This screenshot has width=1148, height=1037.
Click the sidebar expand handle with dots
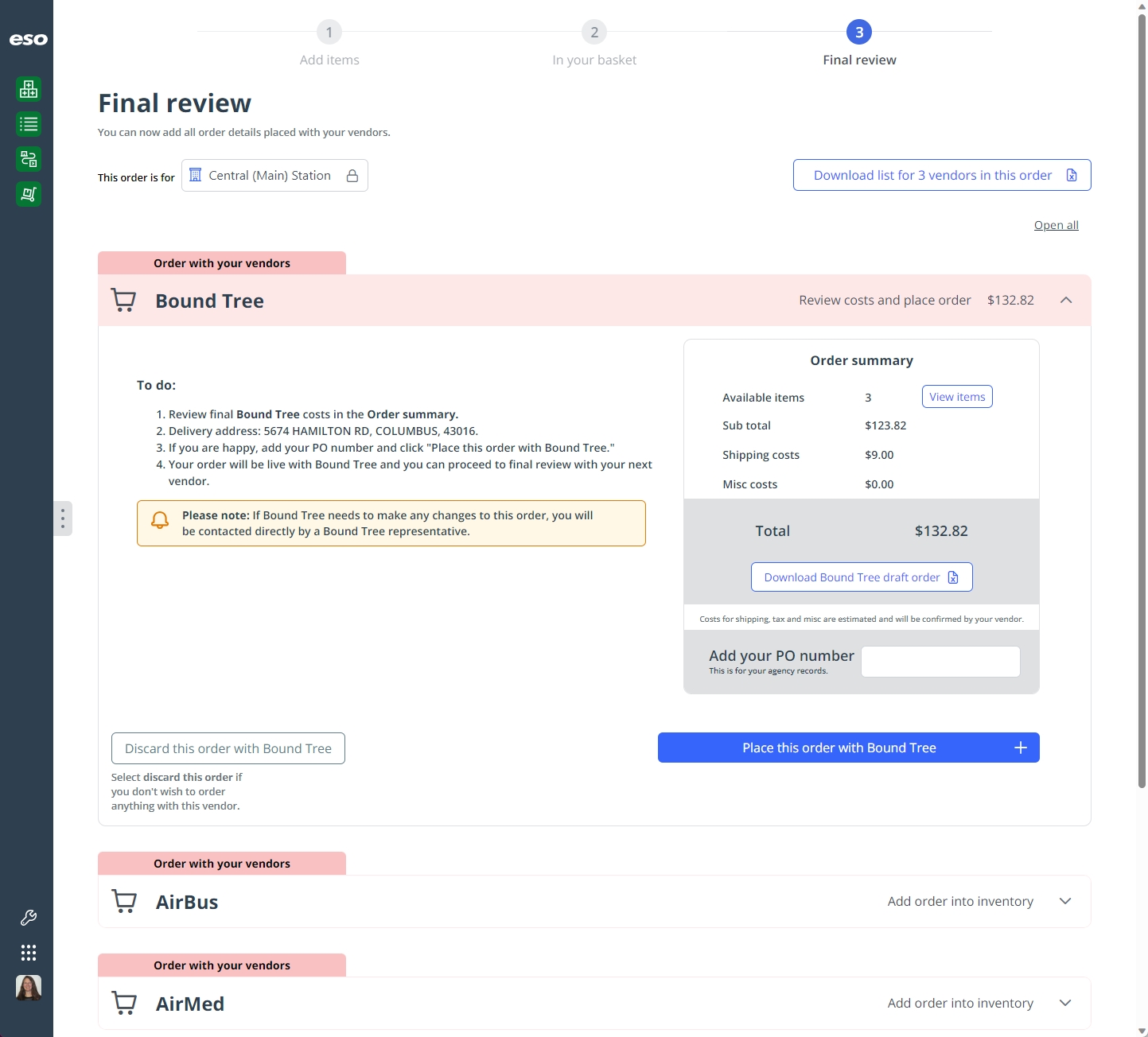tap(63, 518)
